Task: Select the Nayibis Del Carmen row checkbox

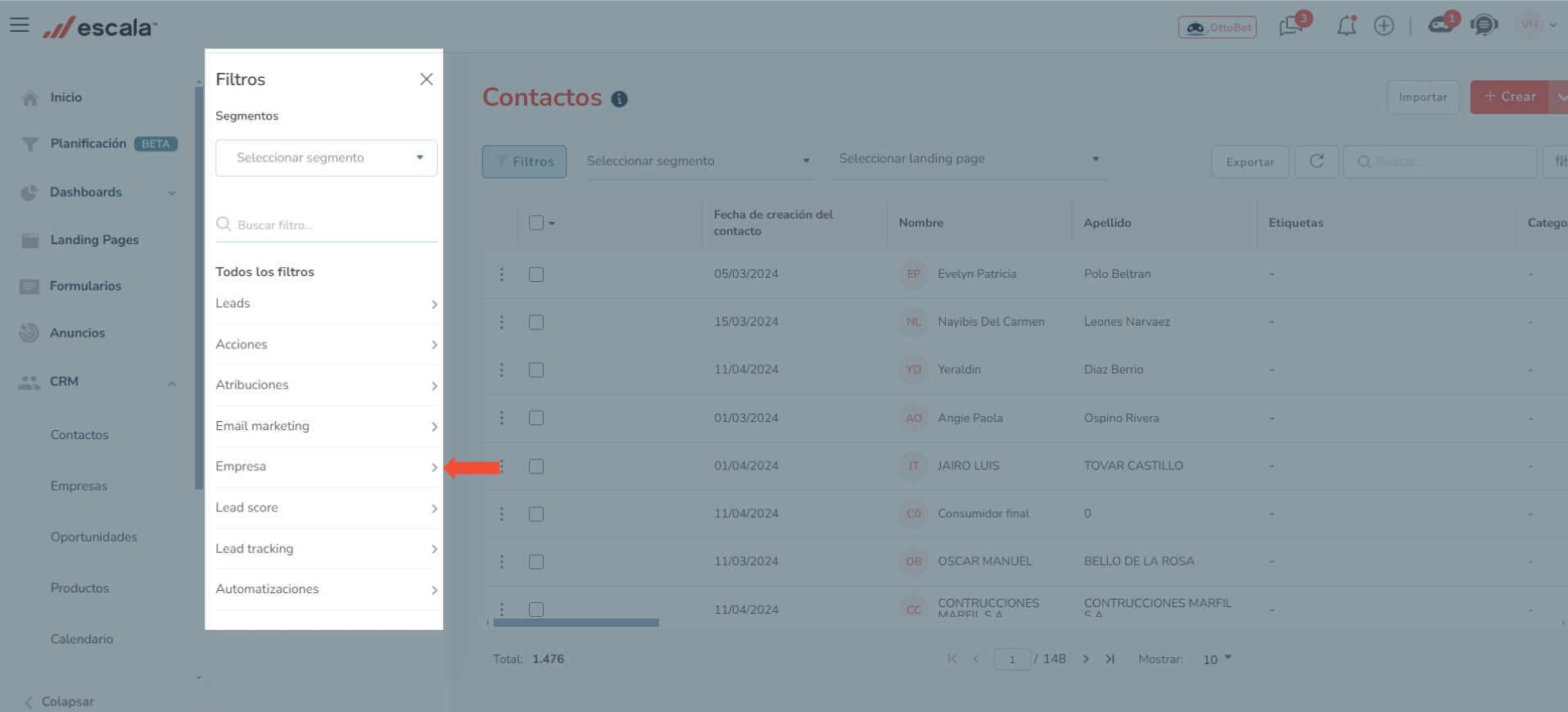Action: 536,322
